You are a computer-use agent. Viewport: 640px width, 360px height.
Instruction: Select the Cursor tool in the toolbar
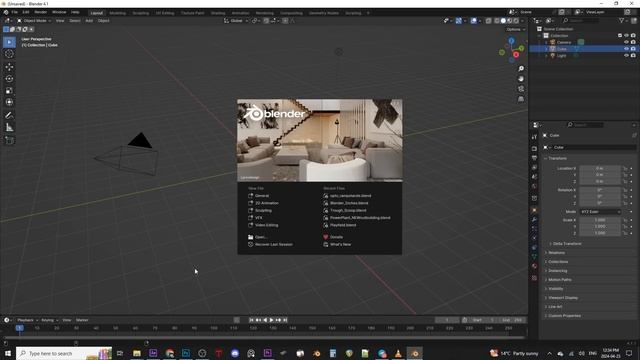[x=9, y=54]
